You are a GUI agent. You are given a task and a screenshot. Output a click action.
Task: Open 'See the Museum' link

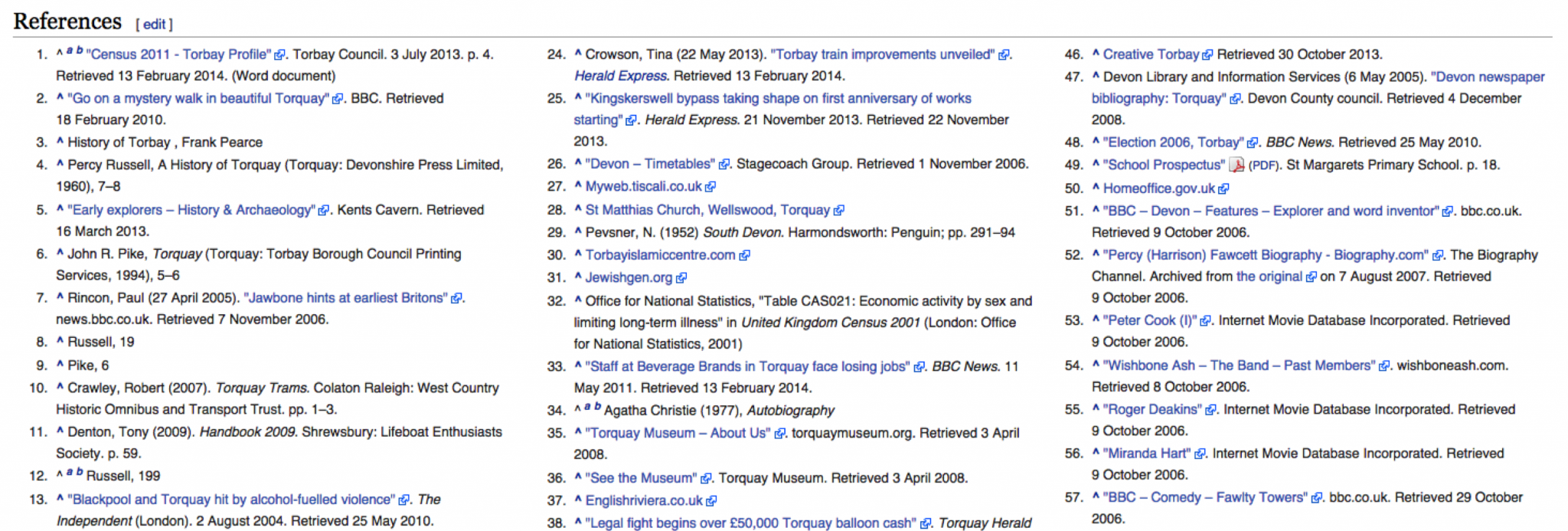[x=642, y=478]
